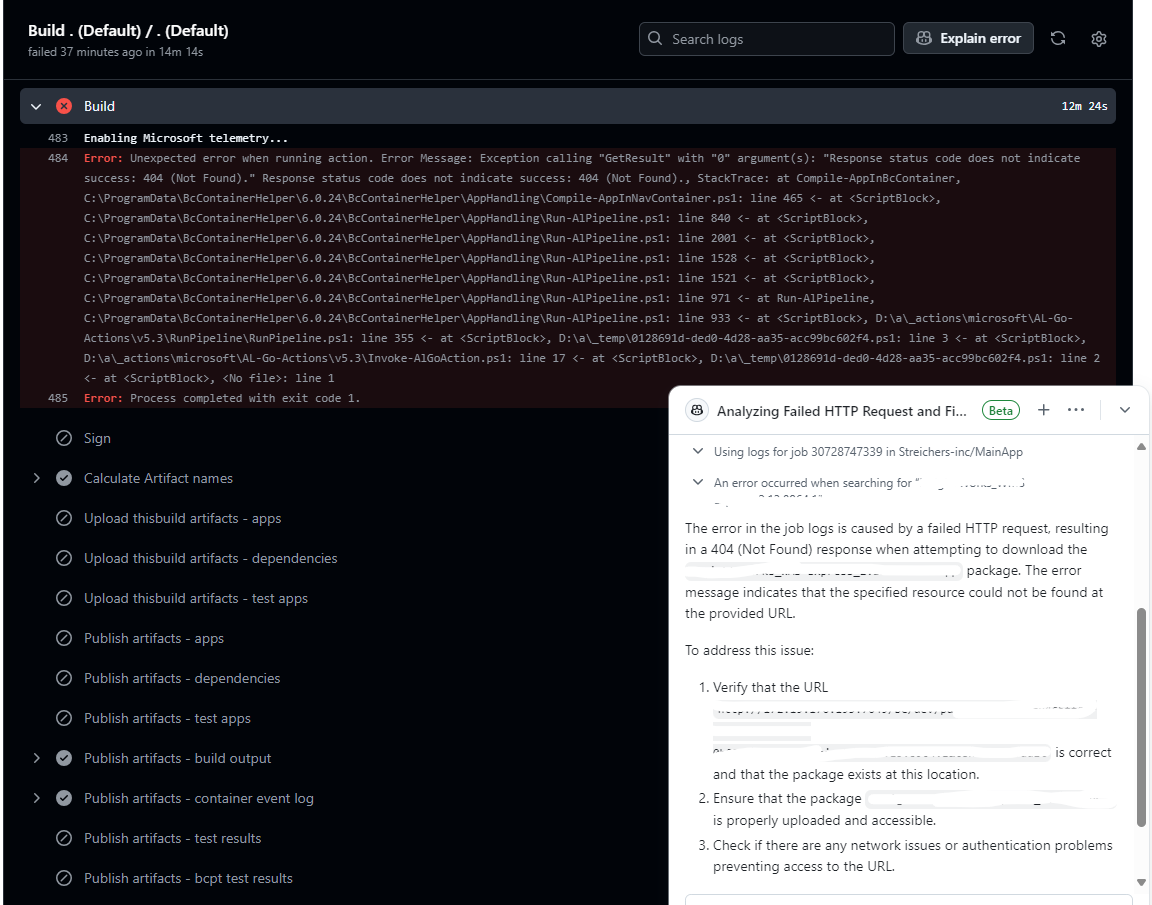Screen dimensions: 1152x905
Task: Start a new Copilot chat with plus
Action: pos(1043,410)
